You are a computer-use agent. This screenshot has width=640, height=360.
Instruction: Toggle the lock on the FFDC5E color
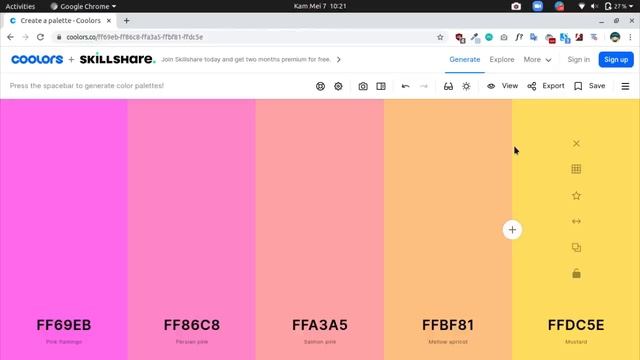pos(576,273)
